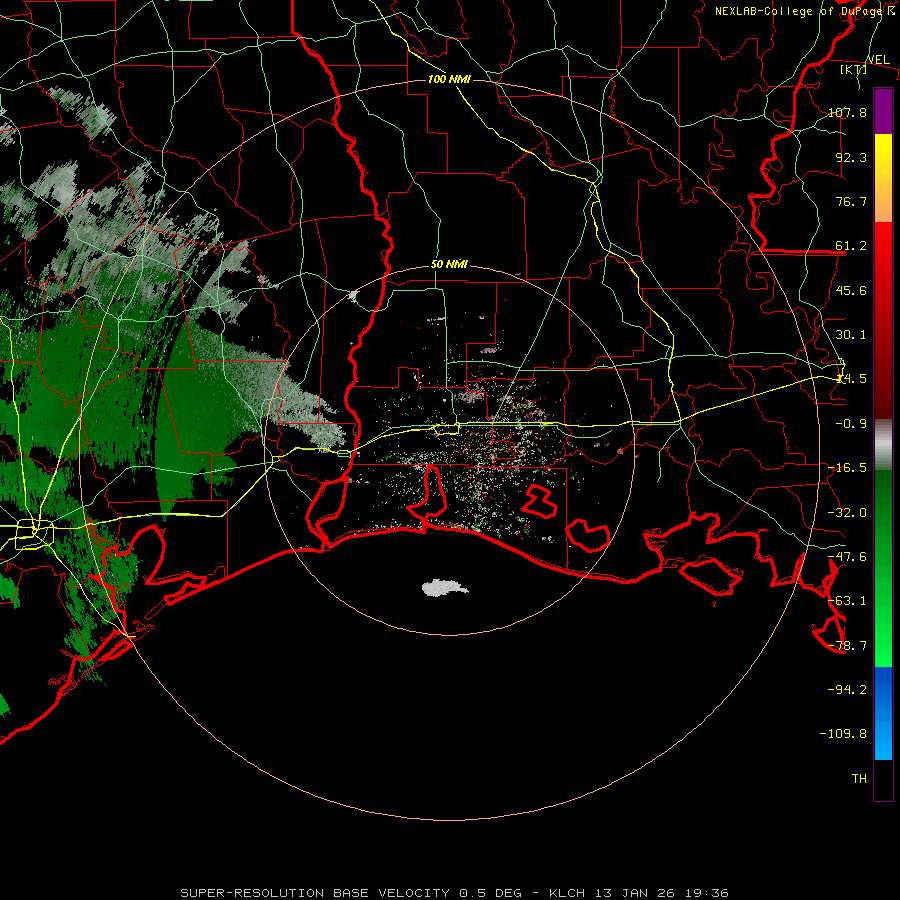The image size is (900, 900).
Task: Click the VEL legend title
Action: pos(878,60)
